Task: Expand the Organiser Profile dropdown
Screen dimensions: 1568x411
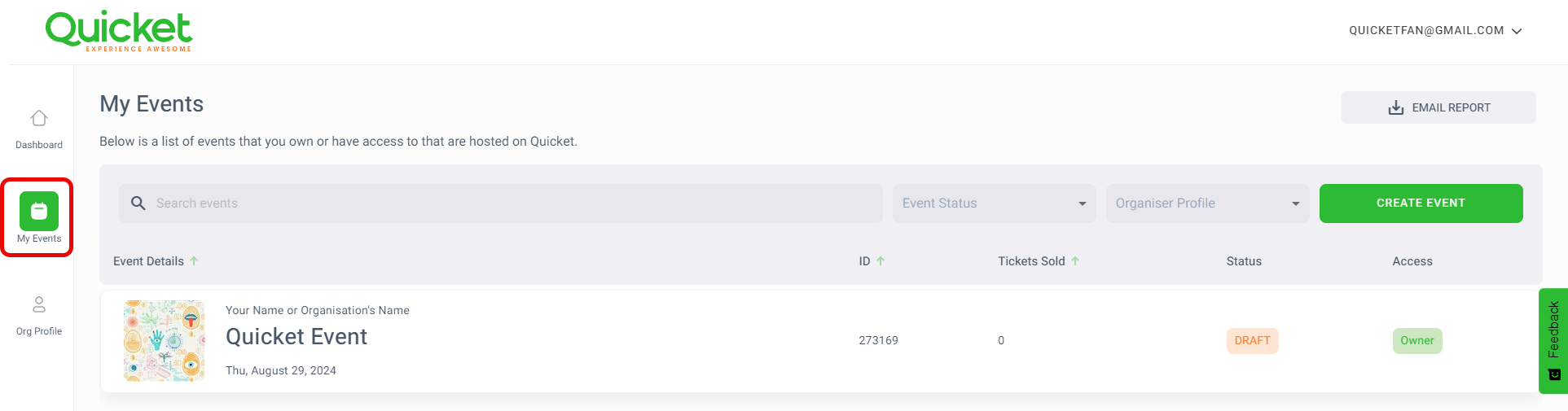Action: pyautogui.click(x=1207, y=203)
